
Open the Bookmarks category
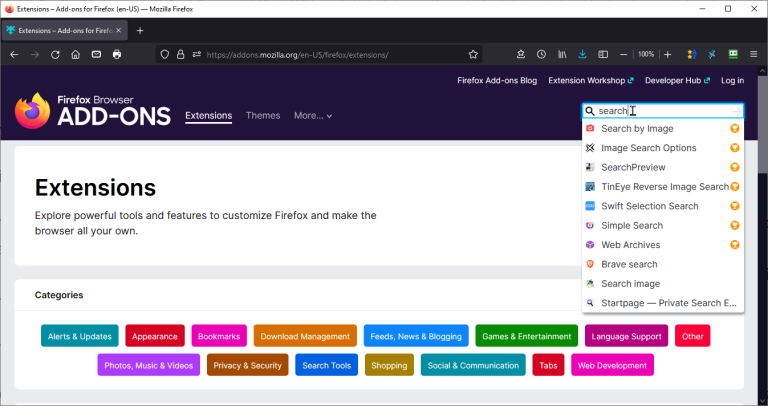pos(219,336)
